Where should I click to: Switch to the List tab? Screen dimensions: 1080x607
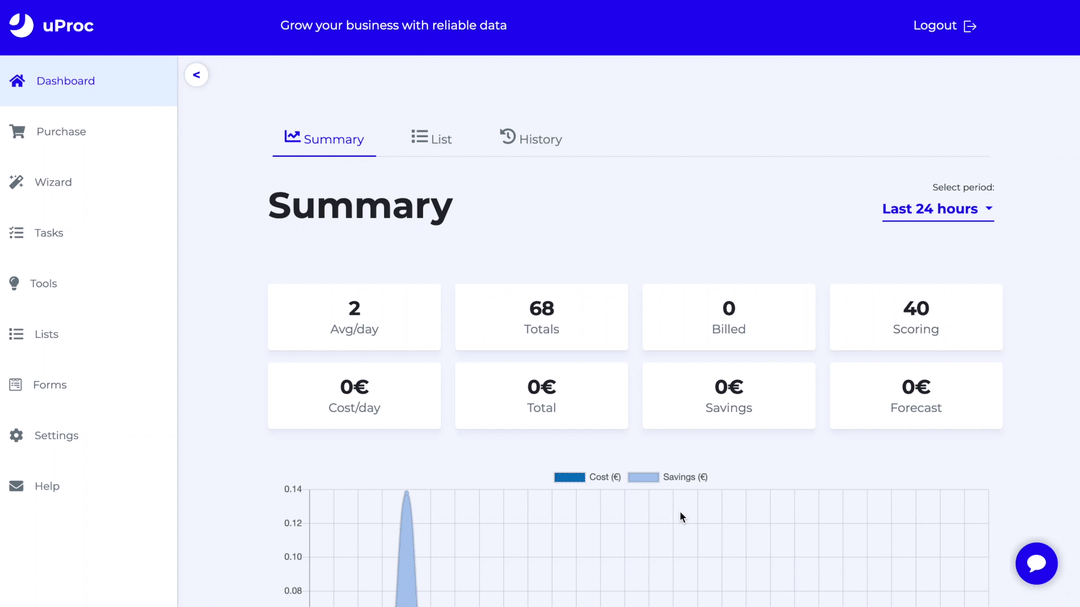(432, 139)
